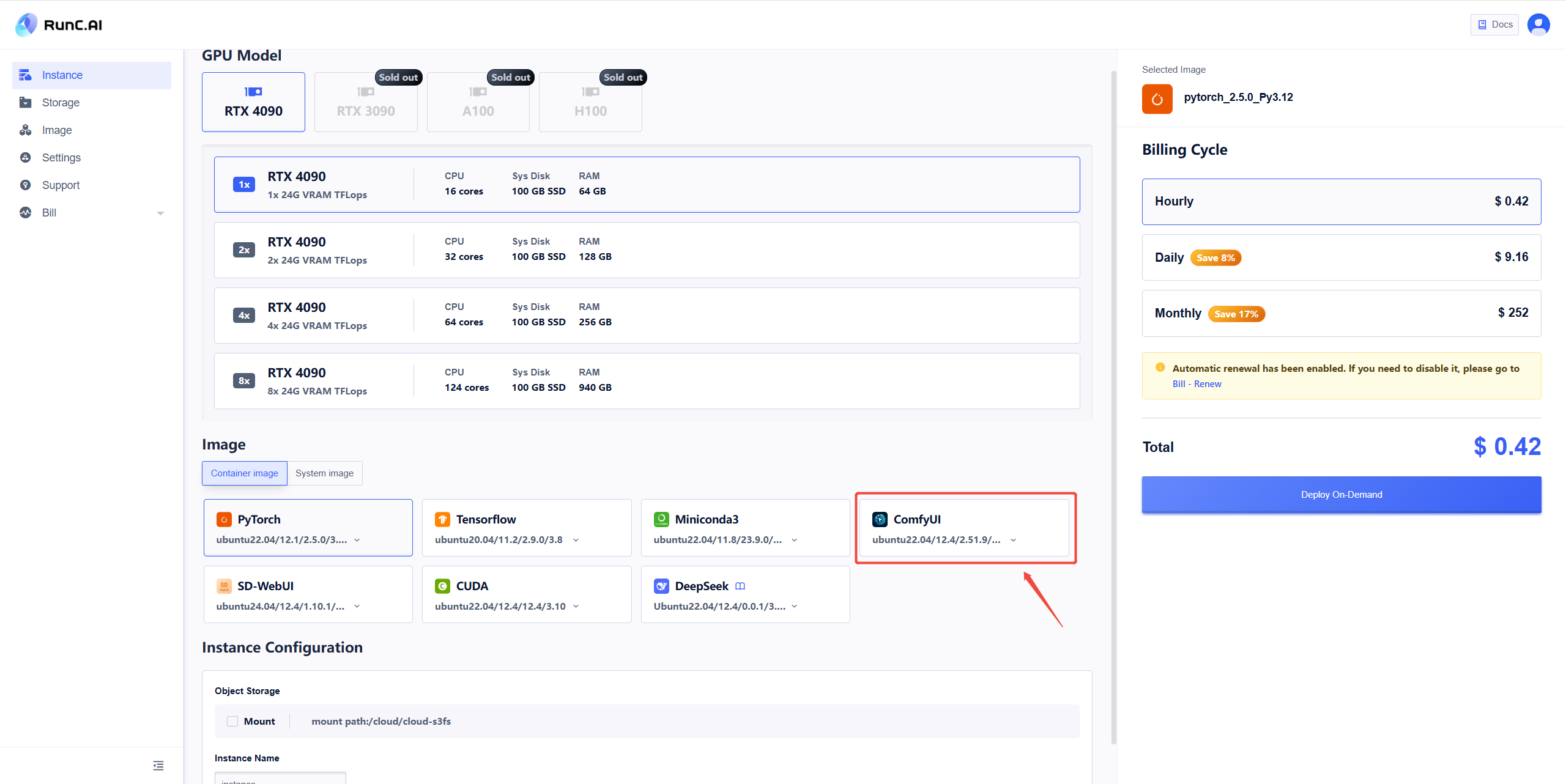Choose the 1x RTX 4090 configuration
1566x784 pixels.
[647, 185]
